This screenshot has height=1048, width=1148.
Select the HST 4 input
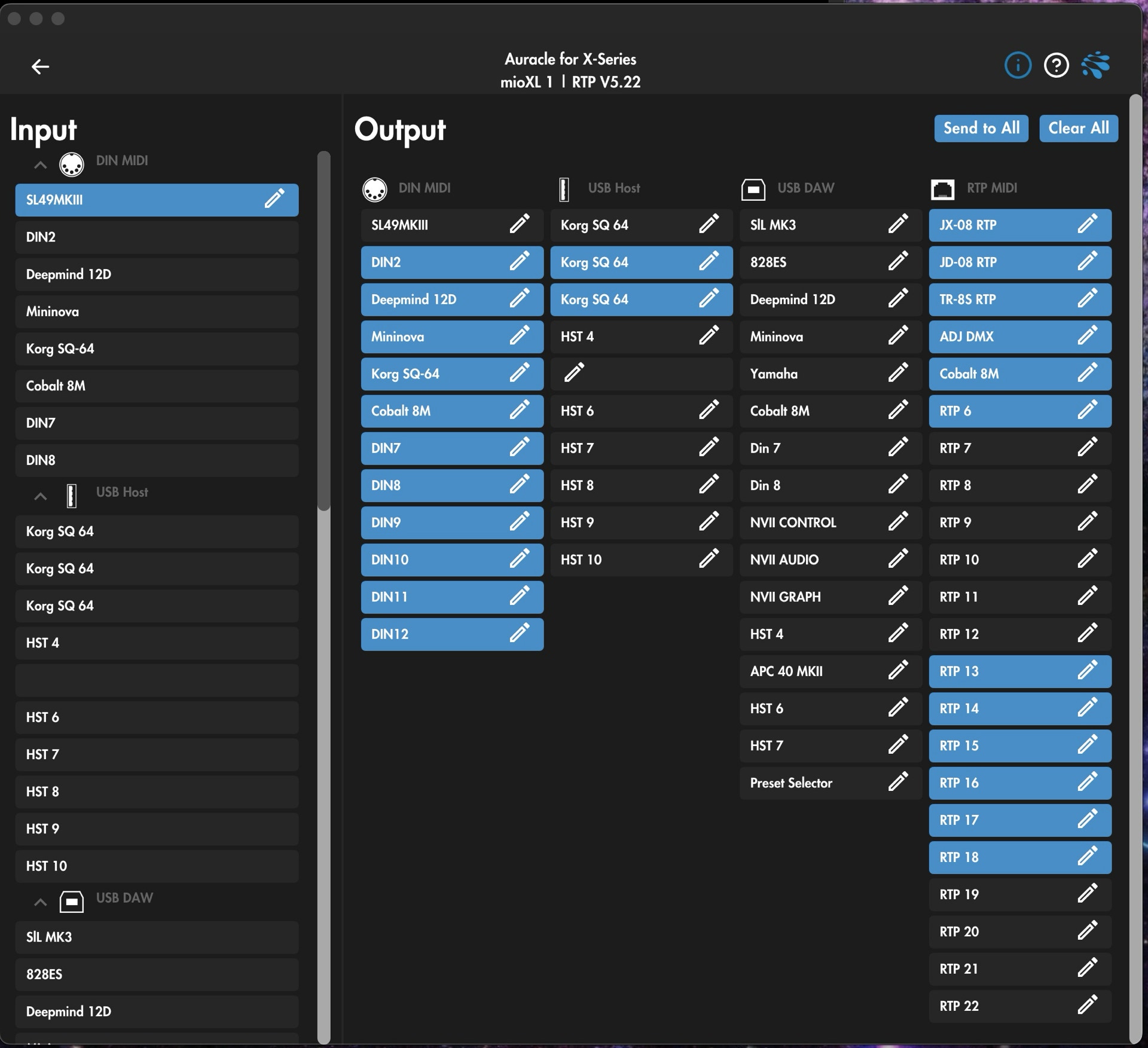(x=157, y=643)
